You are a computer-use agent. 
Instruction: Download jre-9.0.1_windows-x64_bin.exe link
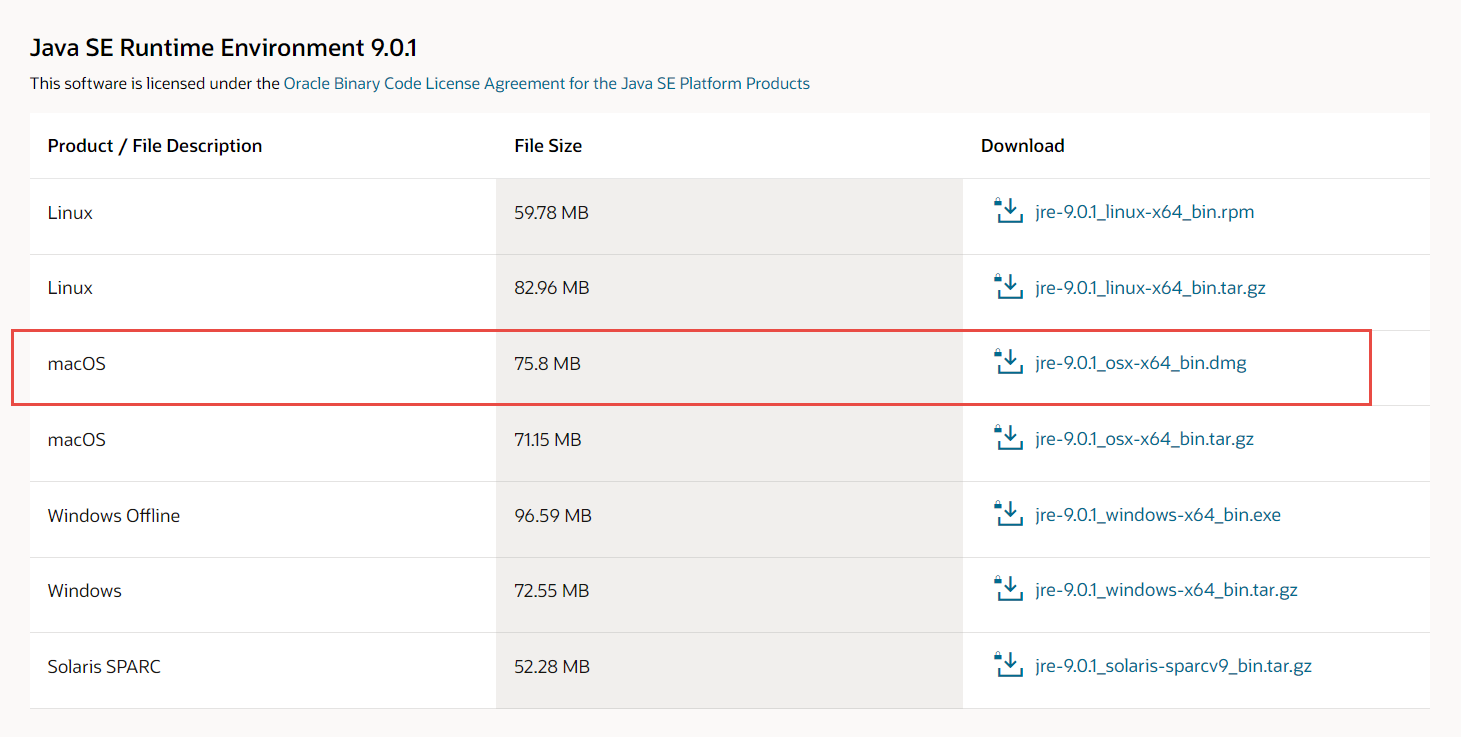point(1158,515)
